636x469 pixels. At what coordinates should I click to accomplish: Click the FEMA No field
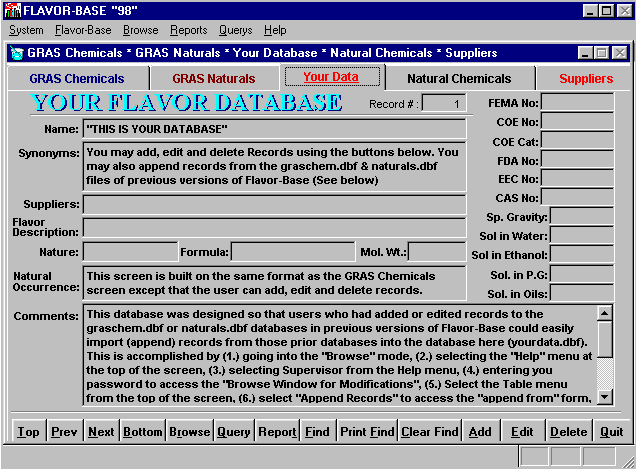(578, 102)
